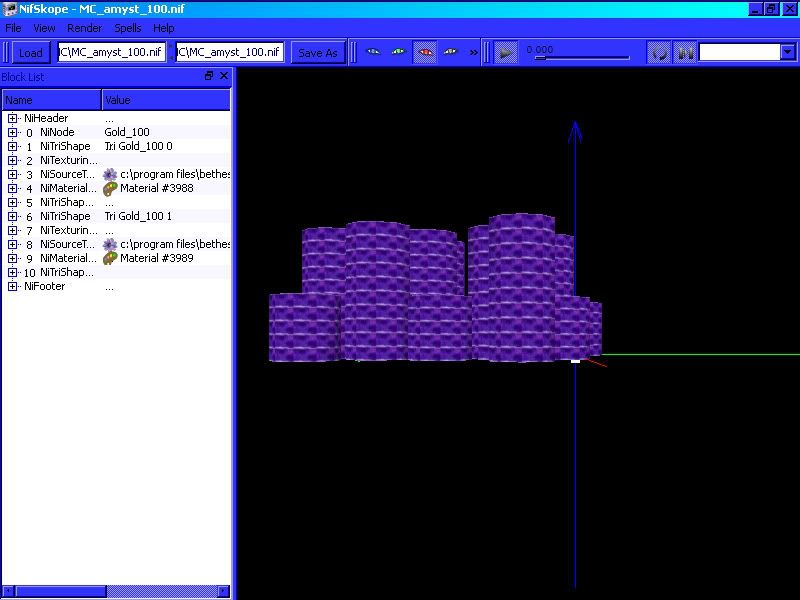
Task: Click texture flower icon in block 3
Action: tap(110, 174)
